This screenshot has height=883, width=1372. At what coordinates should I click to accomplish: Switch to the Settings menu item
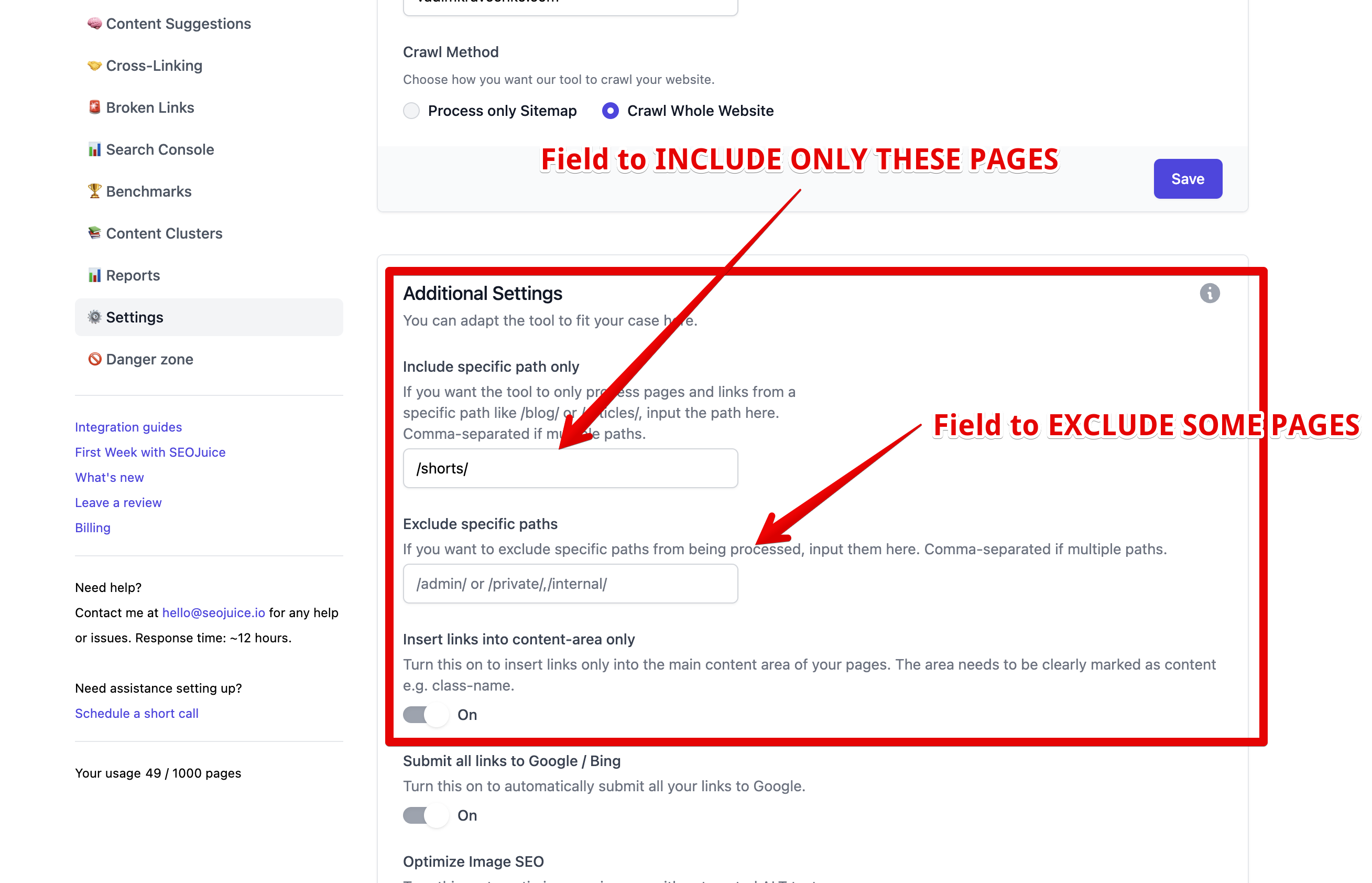pyautogui.click(x=134, y=317)
